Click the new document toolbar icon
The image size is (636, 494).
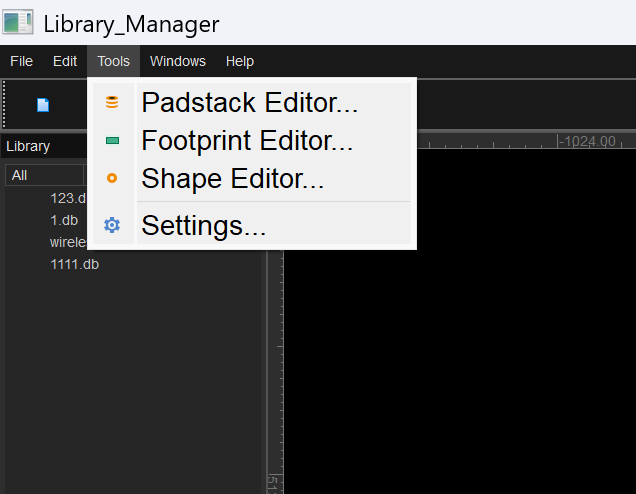pyautogui.click(x=43, y=105)
